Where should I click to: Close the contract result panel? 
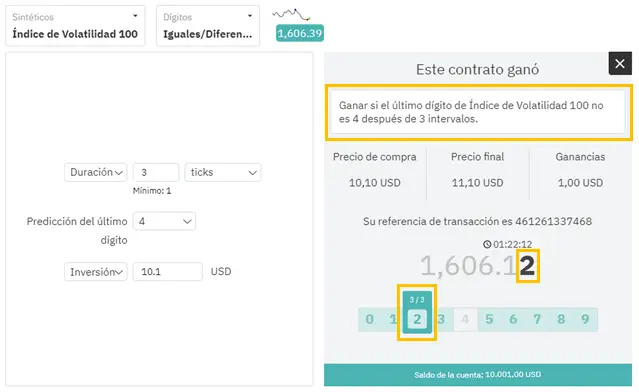620,64
